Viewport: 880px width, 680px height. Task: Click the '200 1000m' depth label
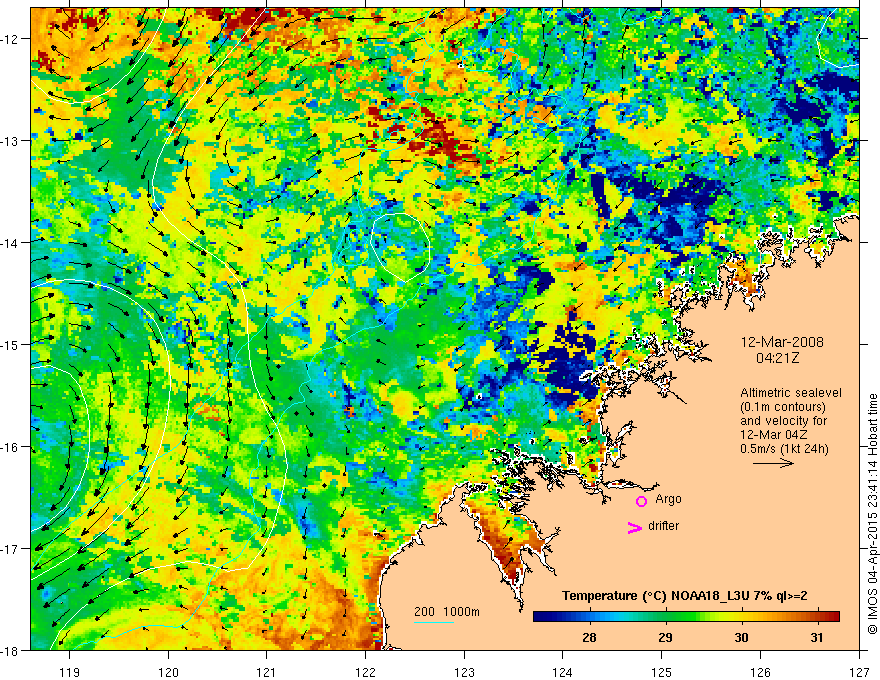(x=447, y=612)
